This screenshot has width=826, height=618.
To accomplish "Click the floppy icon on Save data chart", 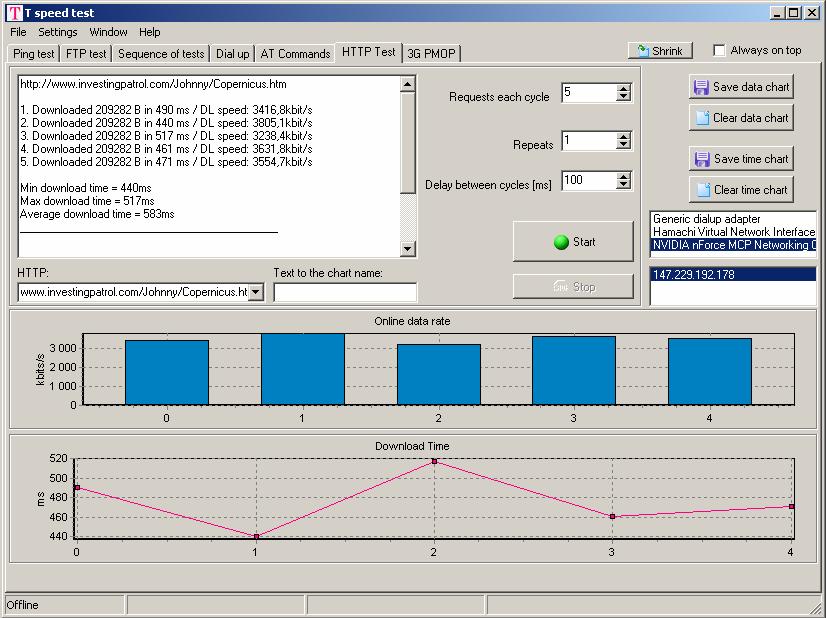I will coord(701,87).
